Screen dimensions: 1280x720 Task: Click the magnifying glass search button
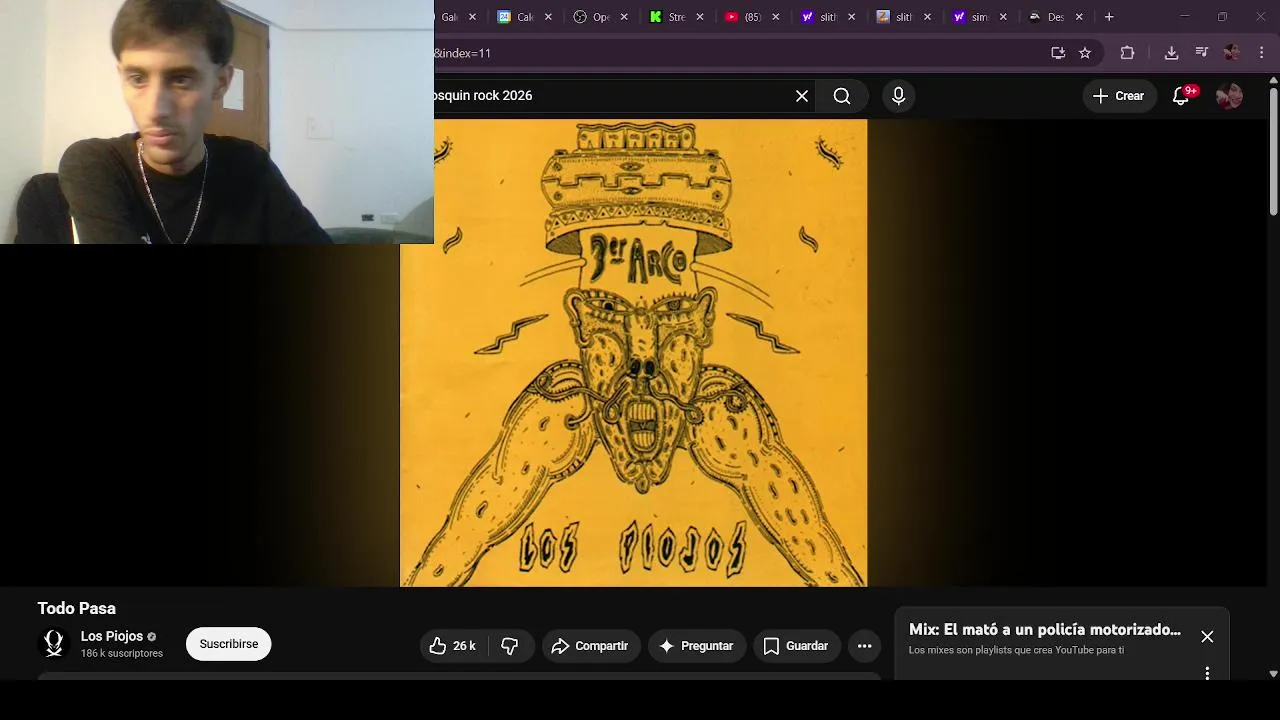(842, 96)
